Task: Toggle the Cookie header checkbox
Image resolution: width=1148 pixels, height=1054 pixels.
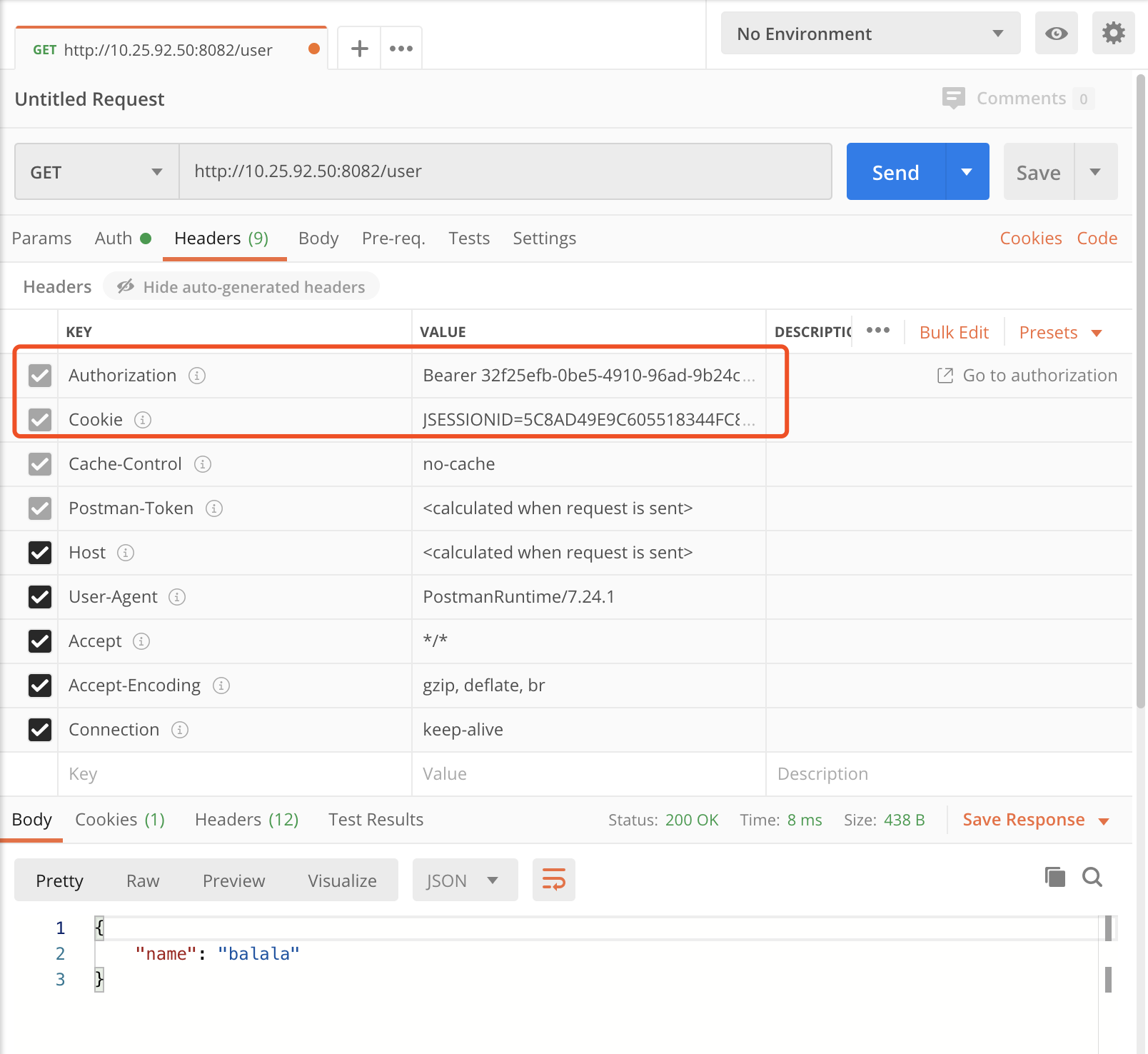Action: 40,420
